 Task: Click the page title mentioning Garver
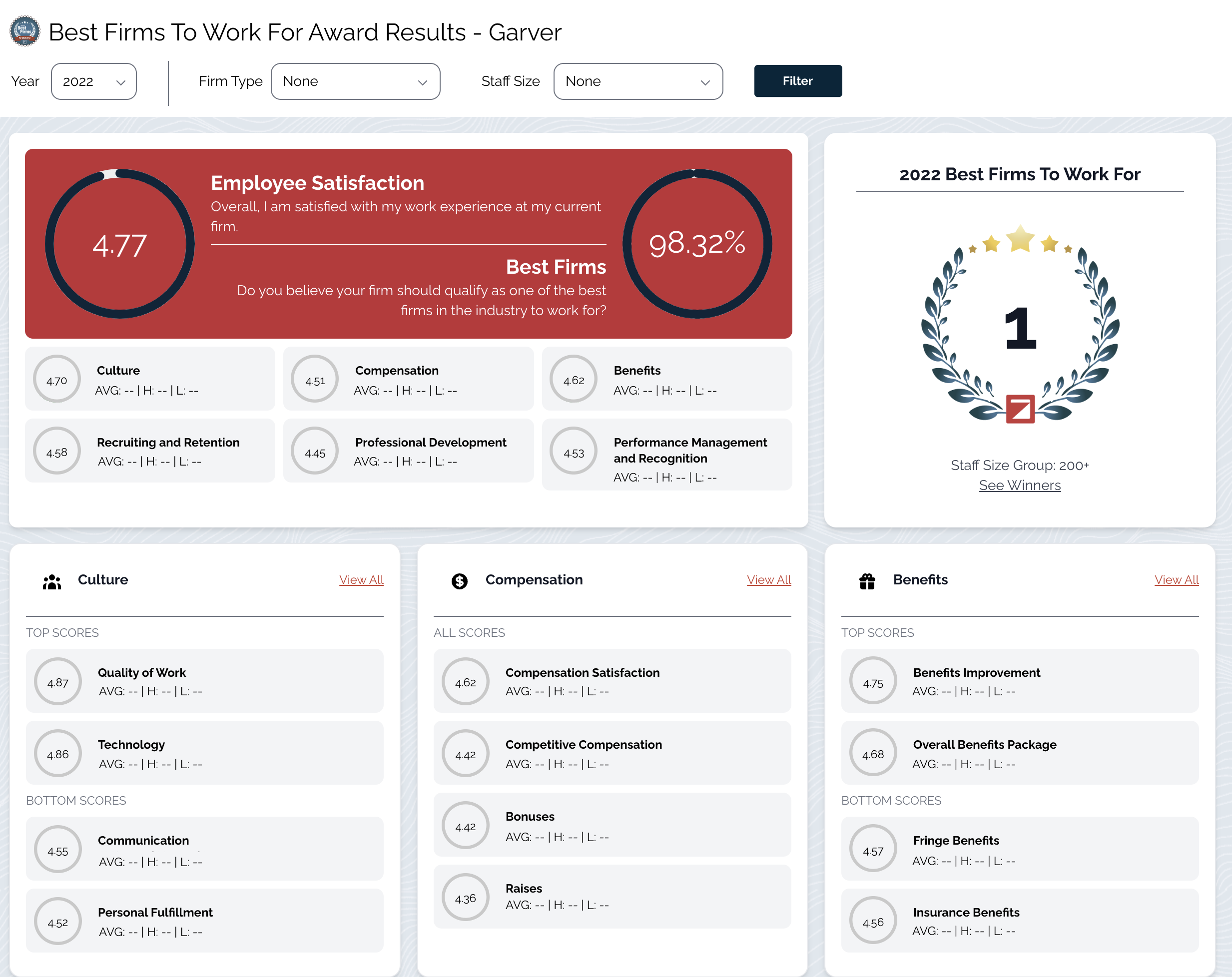click(x=305, y=32)
